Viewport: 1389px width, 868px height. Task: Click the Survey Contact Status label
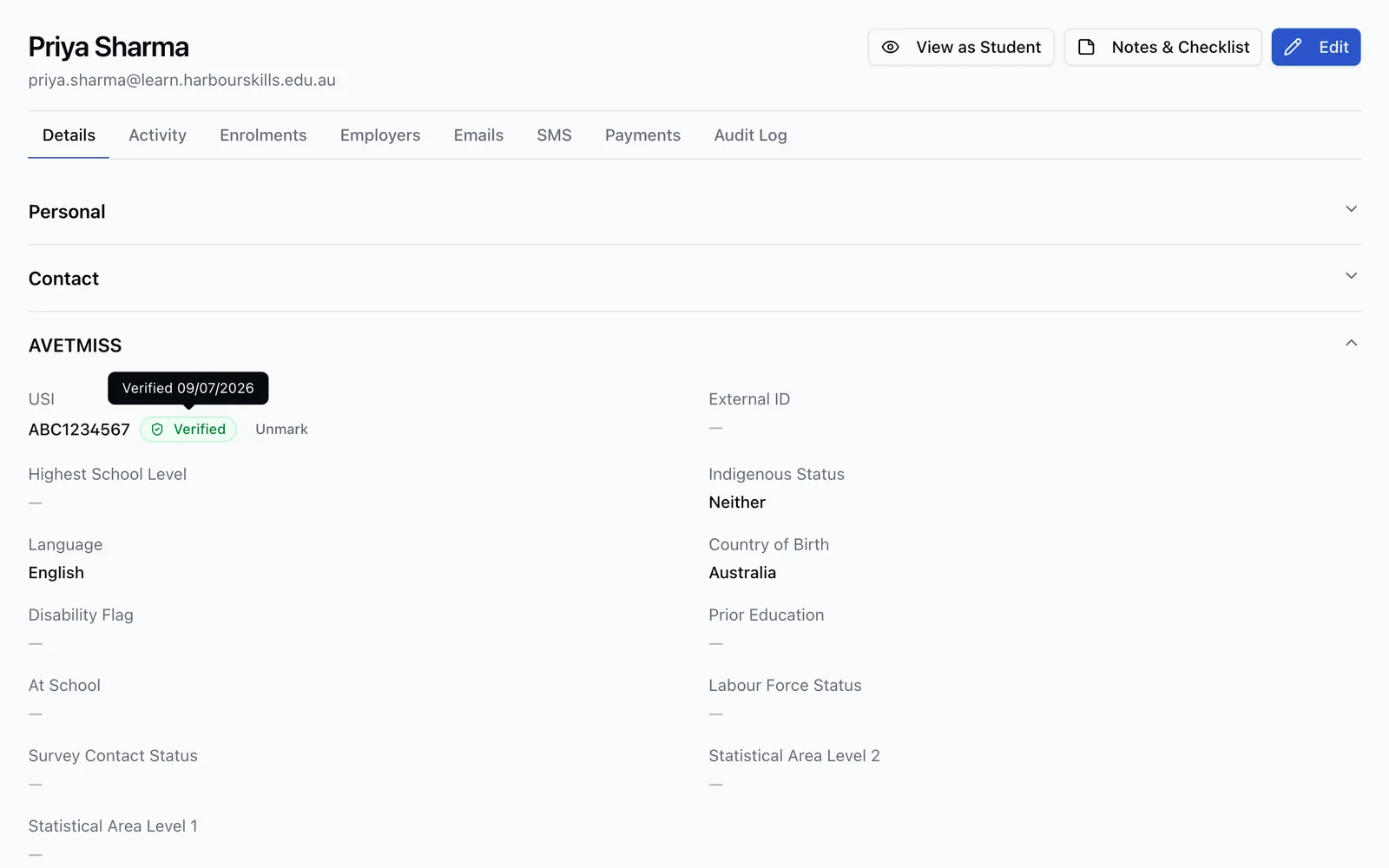click(x=113, y=756)
